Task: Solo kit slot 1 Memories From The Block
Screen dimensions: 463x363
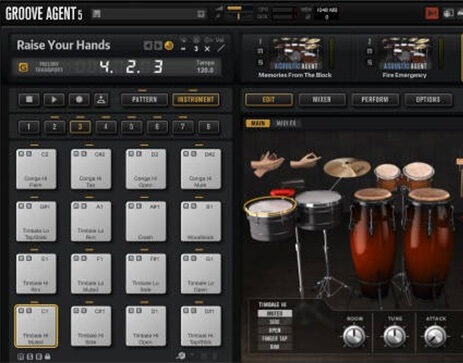Action: [x=260, y=62]
